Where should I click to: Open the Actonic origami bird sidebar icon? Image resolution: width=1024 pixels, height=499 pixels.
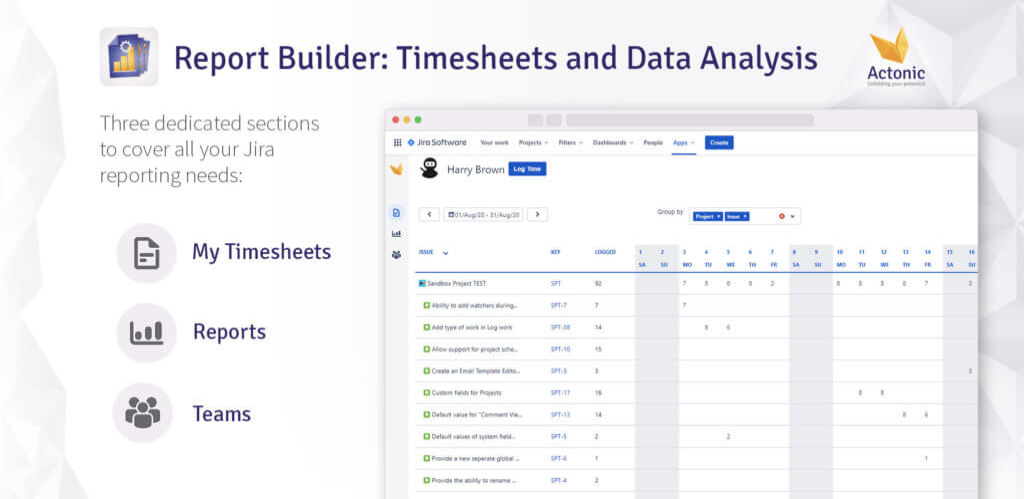click(396, 170)
